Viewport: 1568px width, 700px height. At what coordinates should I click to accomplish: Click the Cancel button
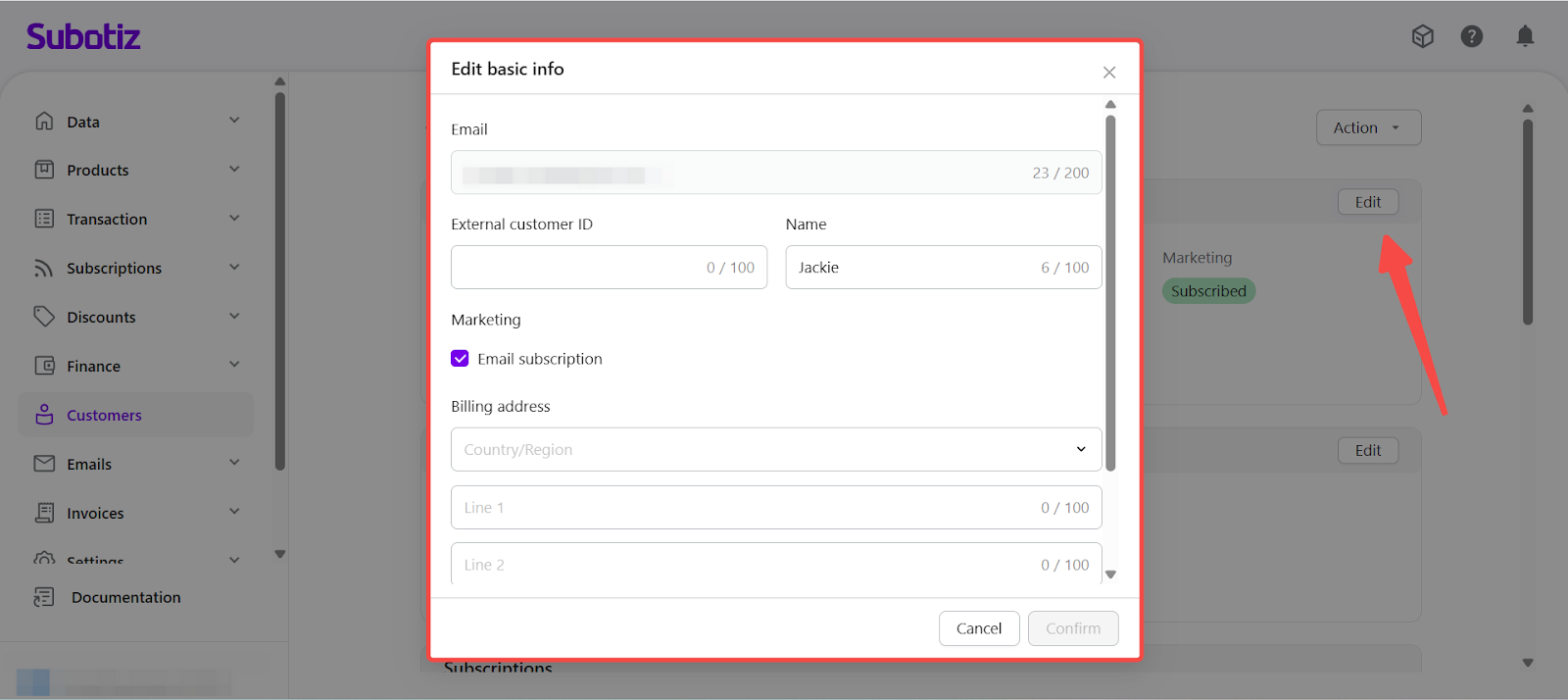(978, 628)
